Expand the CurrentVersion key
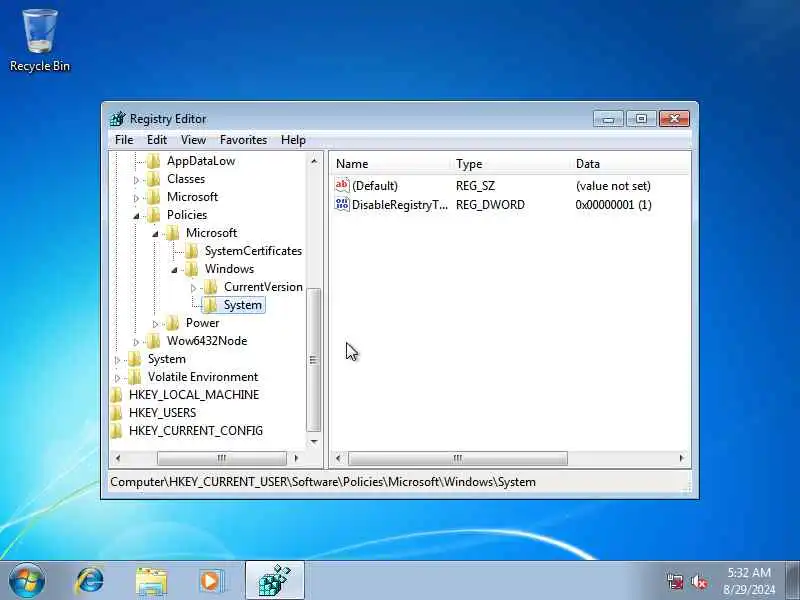The height and width of the screenshot is (600, 800). pyautogui.click(x=193, y=288)
